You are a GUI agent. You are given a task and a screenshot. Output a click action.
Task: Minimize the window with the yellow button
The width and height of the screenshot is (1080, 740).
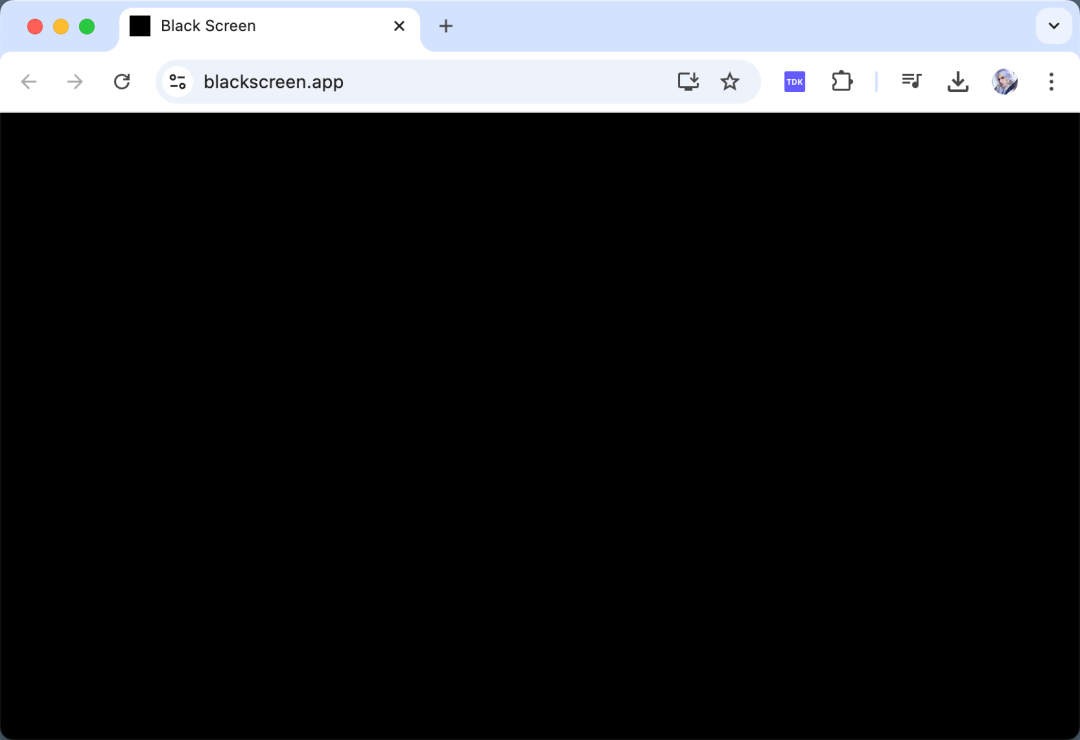point(61,27)
